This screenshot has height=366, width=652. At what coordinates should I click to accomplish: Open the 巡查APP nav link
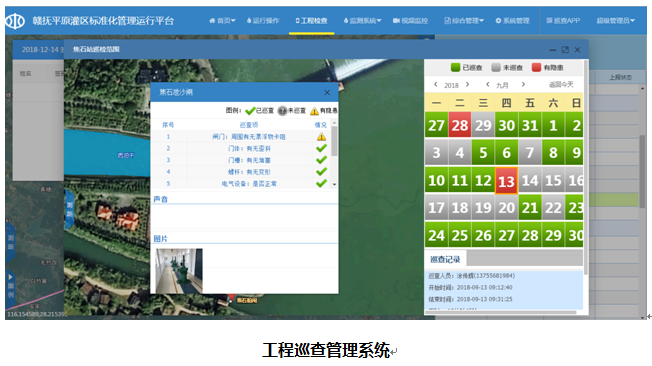tap(563, 20)
